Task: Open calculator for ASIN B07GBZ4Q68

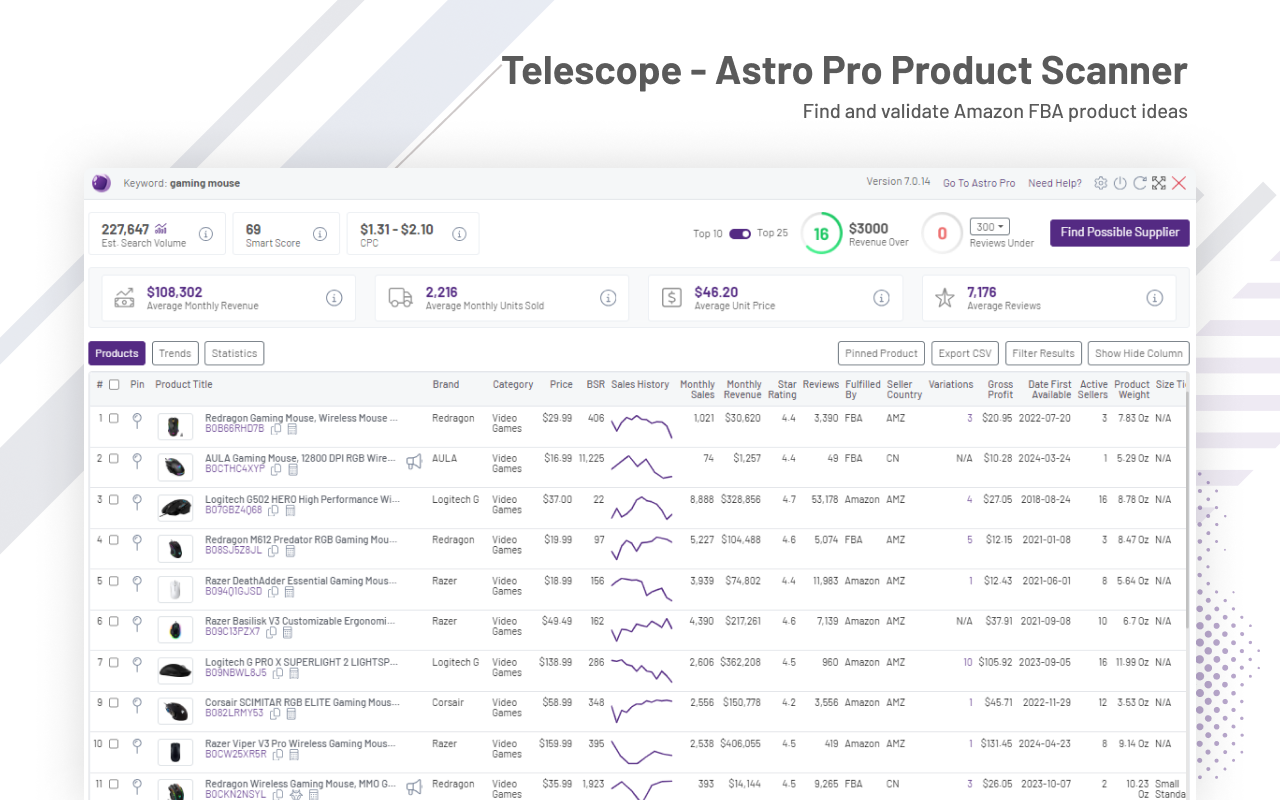Action: (290, 510)
